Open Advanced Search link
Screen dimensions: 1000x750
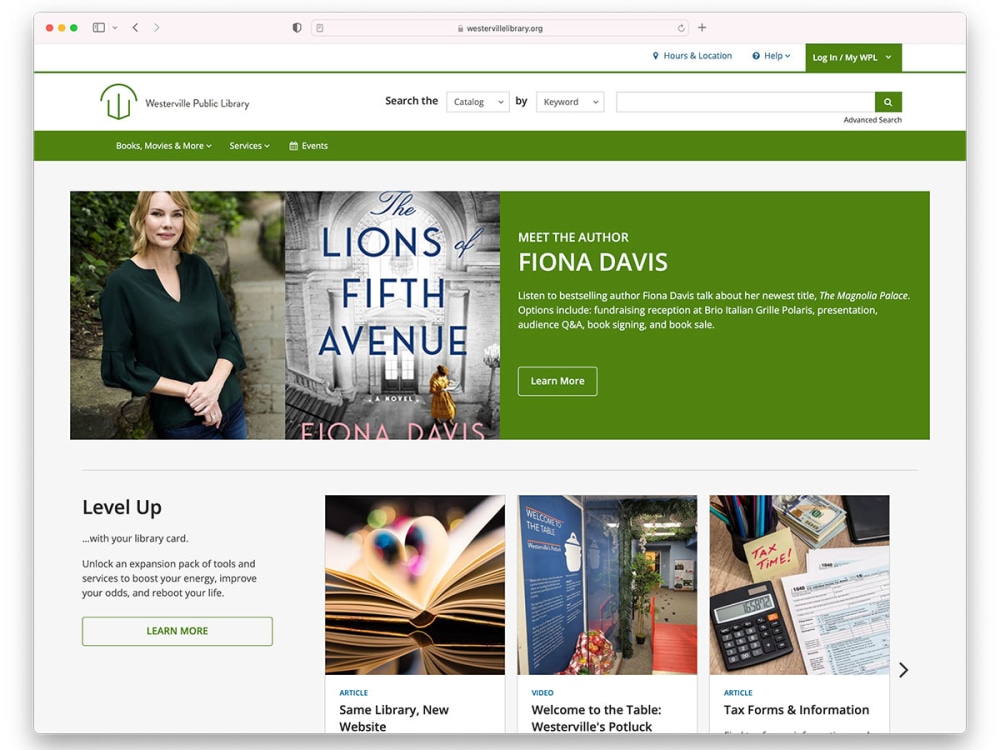click(x=872, y=120)
